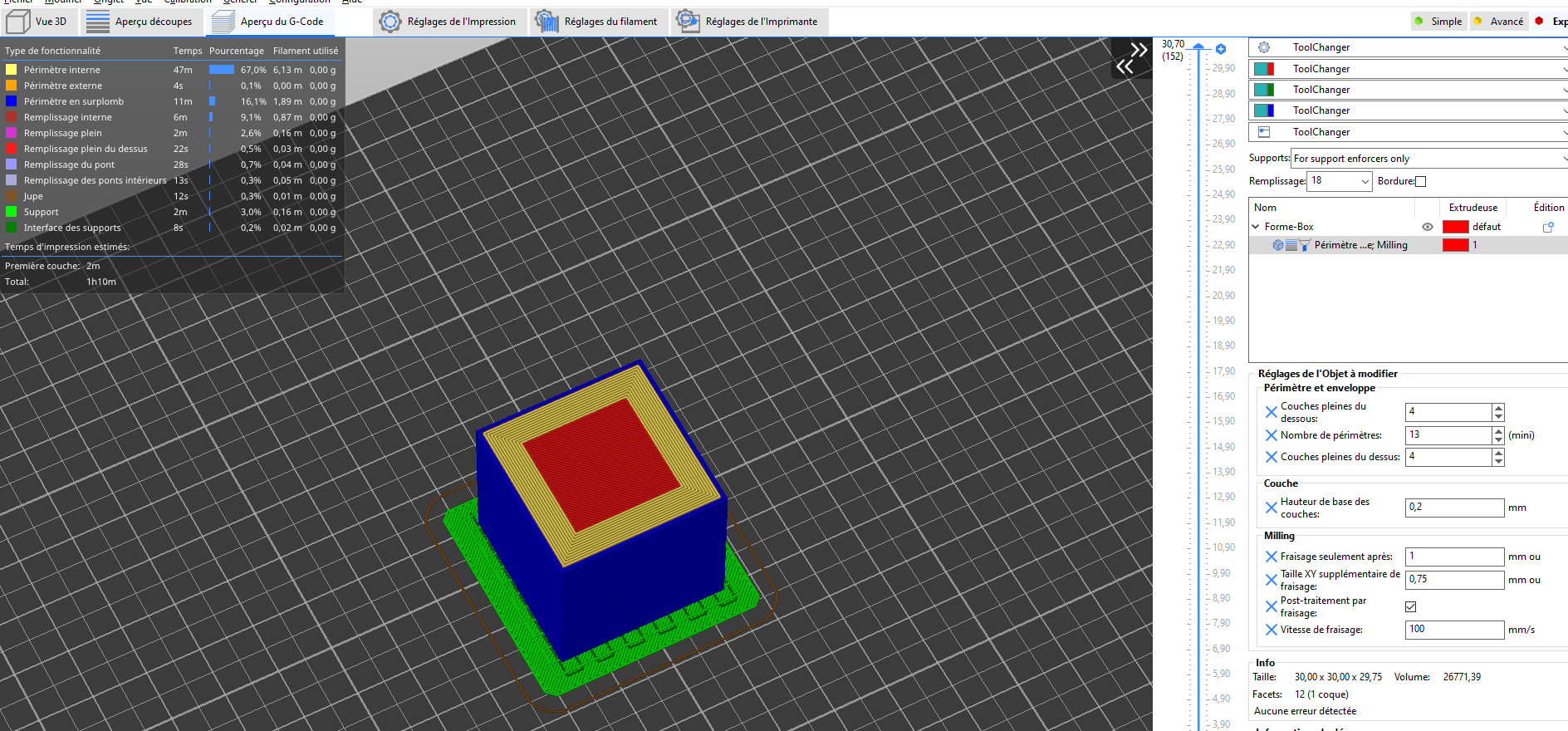Enable the Bordure checkbox

tap(1420, 181)
